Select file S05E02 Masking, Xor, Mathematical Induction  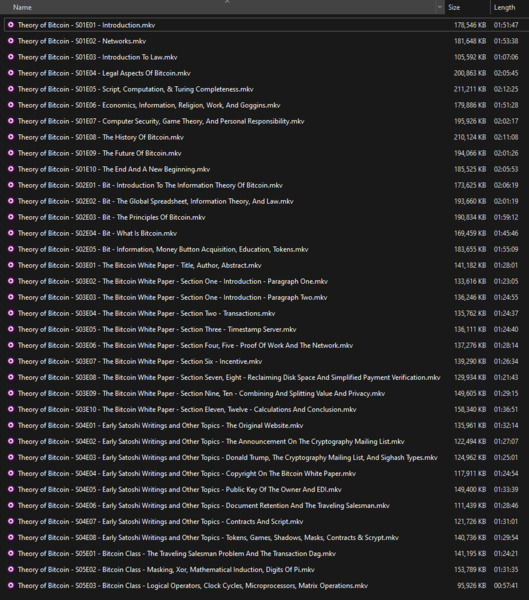pos(166,569)
